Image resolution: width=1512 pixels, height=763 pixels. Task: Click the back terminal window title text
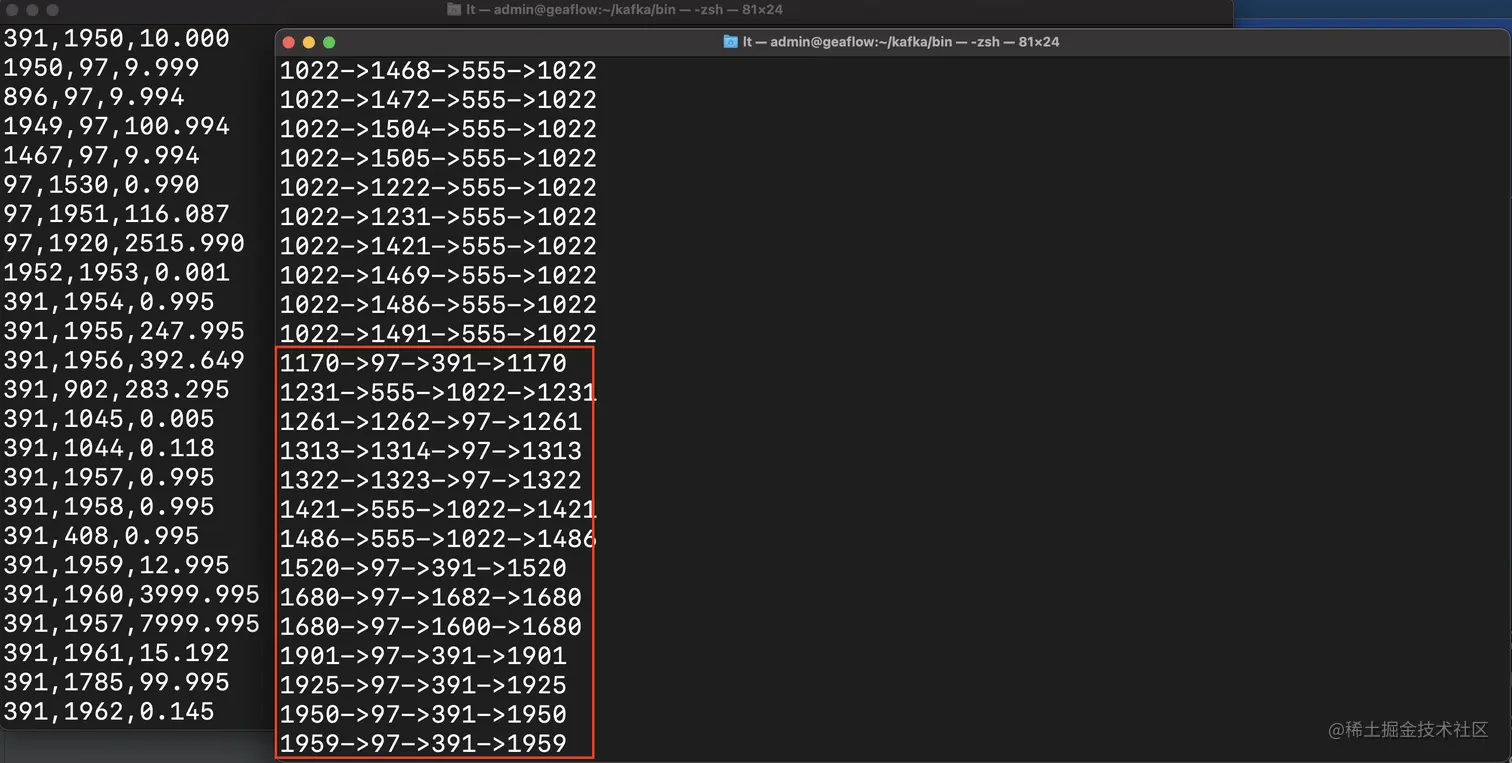[x=624, y=9]
